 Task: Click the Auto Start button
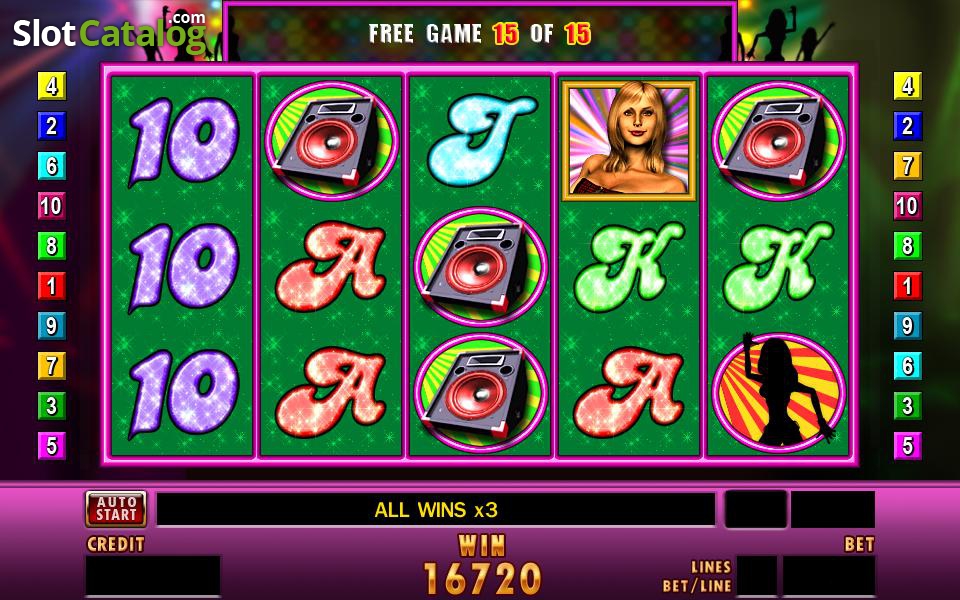pos(116,508)
